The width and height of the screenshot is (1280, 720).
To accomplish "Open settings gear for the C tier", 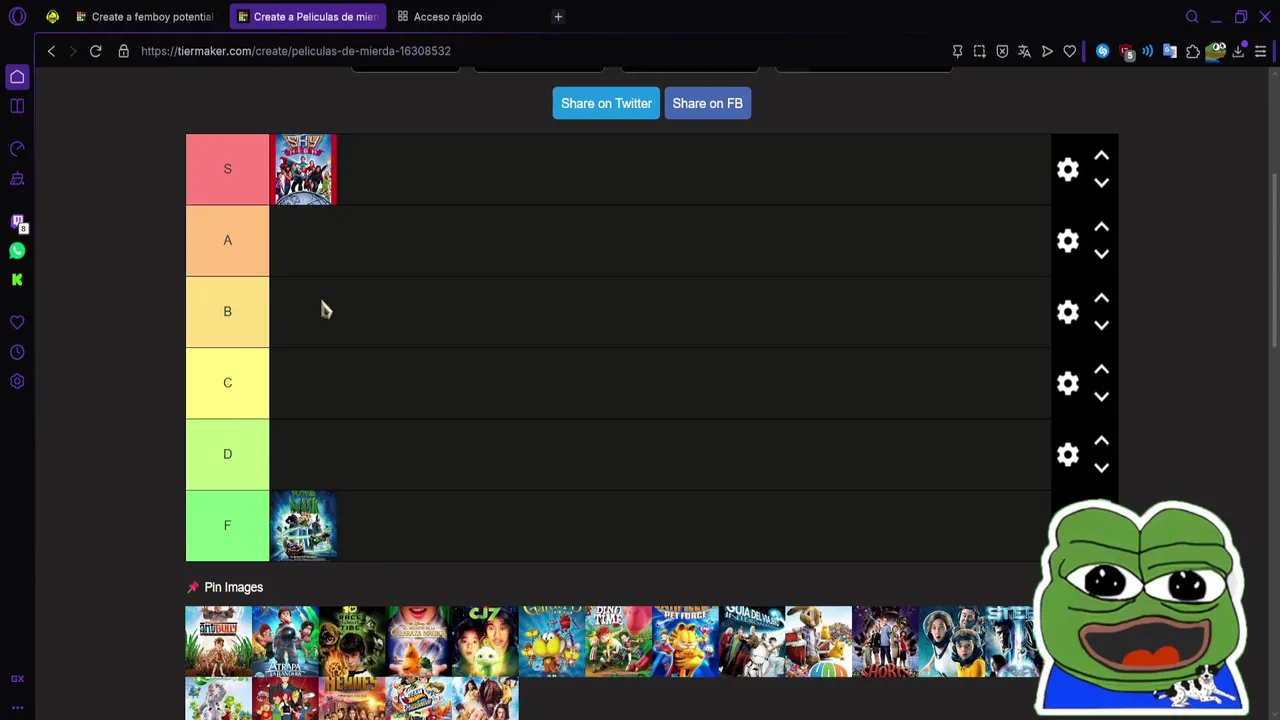I will (1068, 383).
